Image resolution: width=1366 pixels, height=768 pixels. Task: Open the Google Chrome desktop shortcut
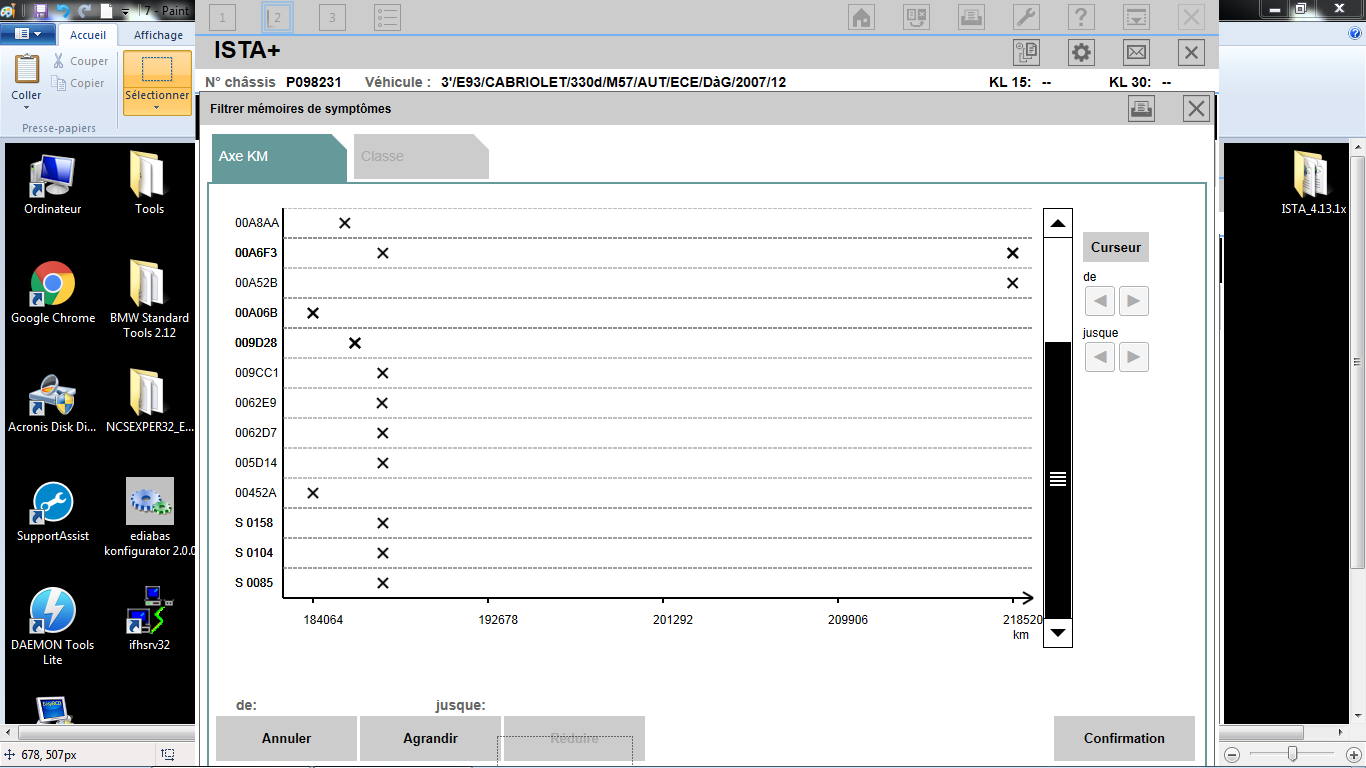(53, 293)
